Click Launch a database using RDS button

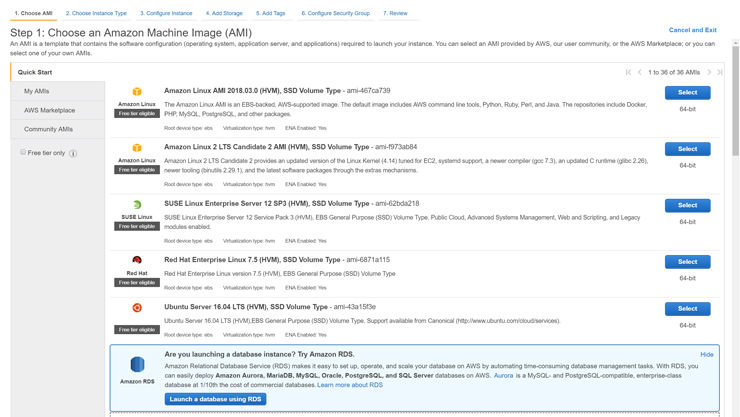215,399
